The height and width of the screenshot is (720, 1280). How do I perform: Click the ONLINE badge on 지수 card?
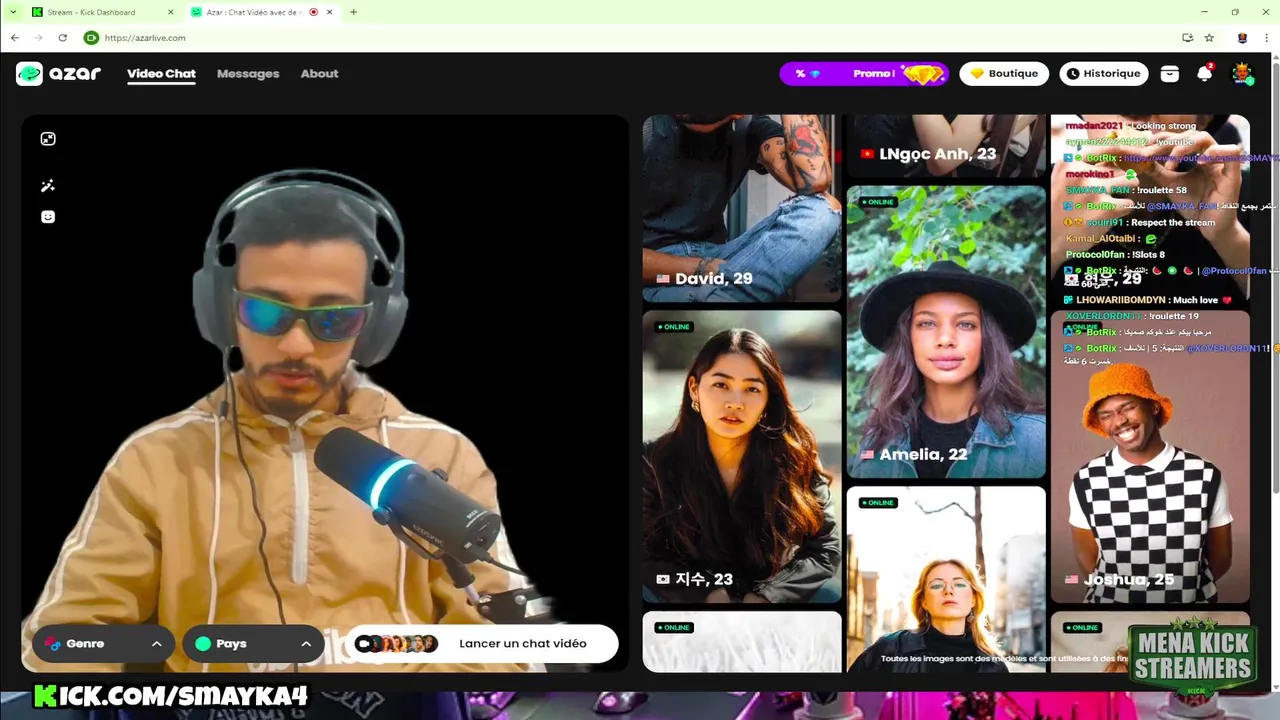tap(674, 327)
